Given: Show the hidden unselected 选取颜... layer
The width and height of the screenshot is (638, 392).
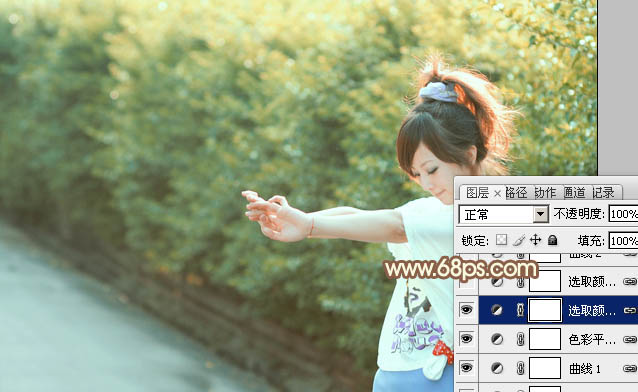Looking at the screenshot, I should click(x=466, y=281).
